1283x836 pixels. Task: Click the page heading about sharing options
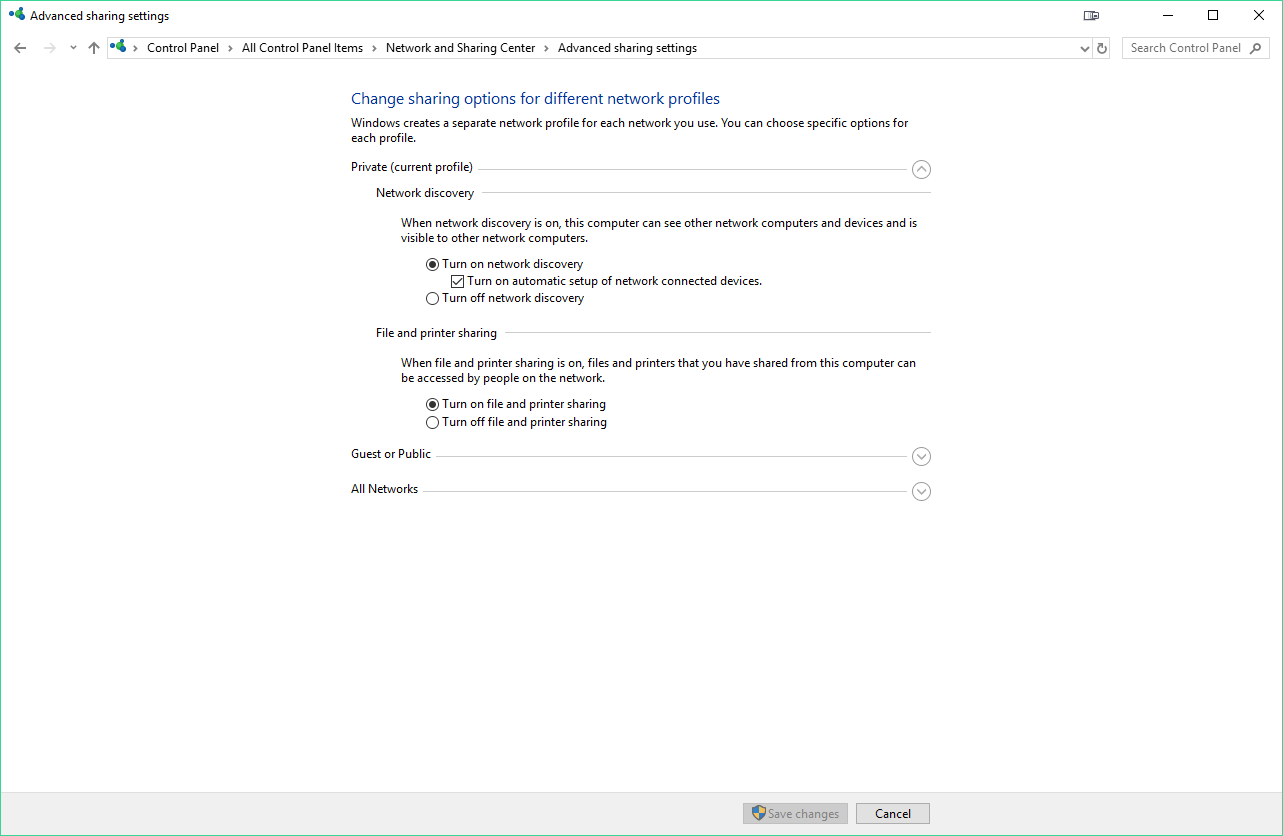click(535, 99)
